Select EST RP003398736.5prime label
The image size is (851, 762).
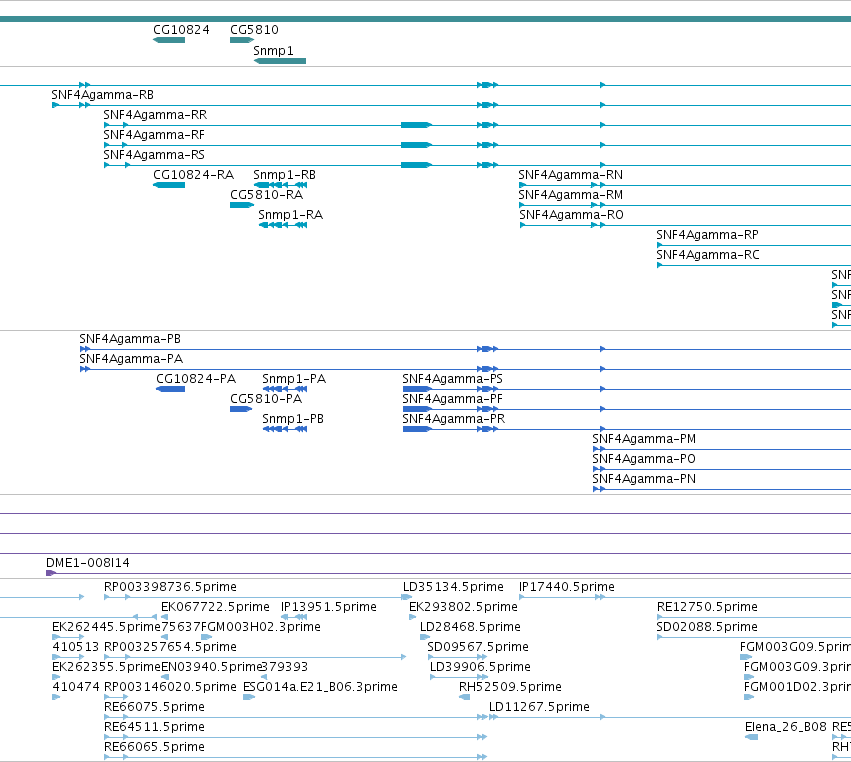[x=170, y=587]
